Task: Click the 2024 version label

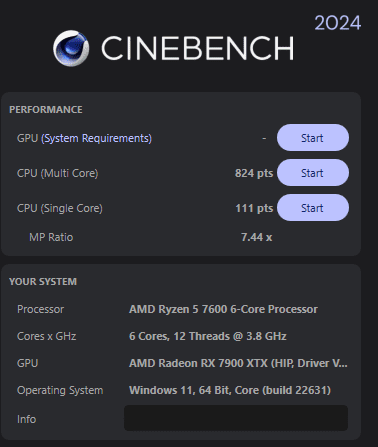Action: pyautogui.click(x=338, y=23)
